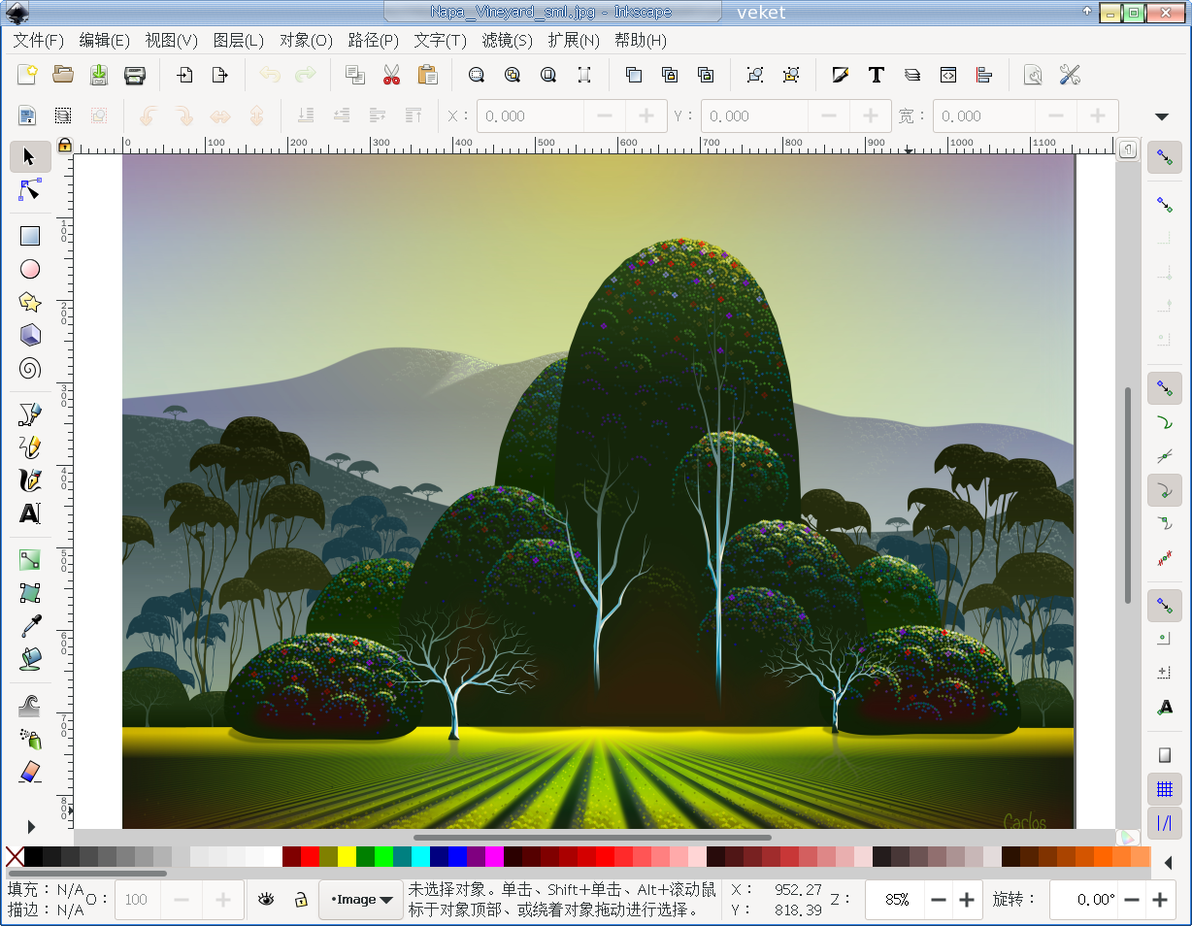The image size is (1192, 926).
Task: Open the Image layer dropdown
Action: coord(361,899)
